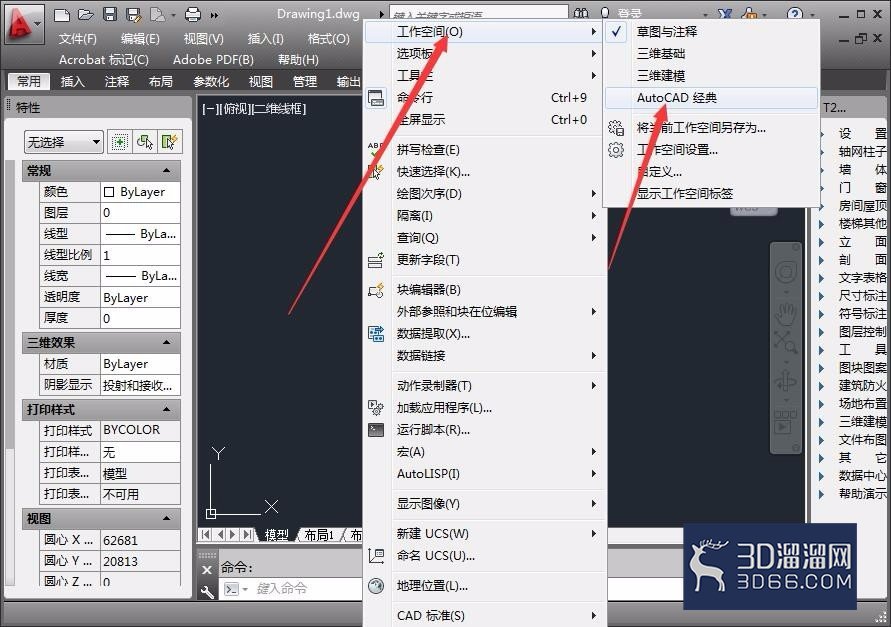
Task: Open the 无选择 object selection dropdown
Action: click(x=64, y=142)
